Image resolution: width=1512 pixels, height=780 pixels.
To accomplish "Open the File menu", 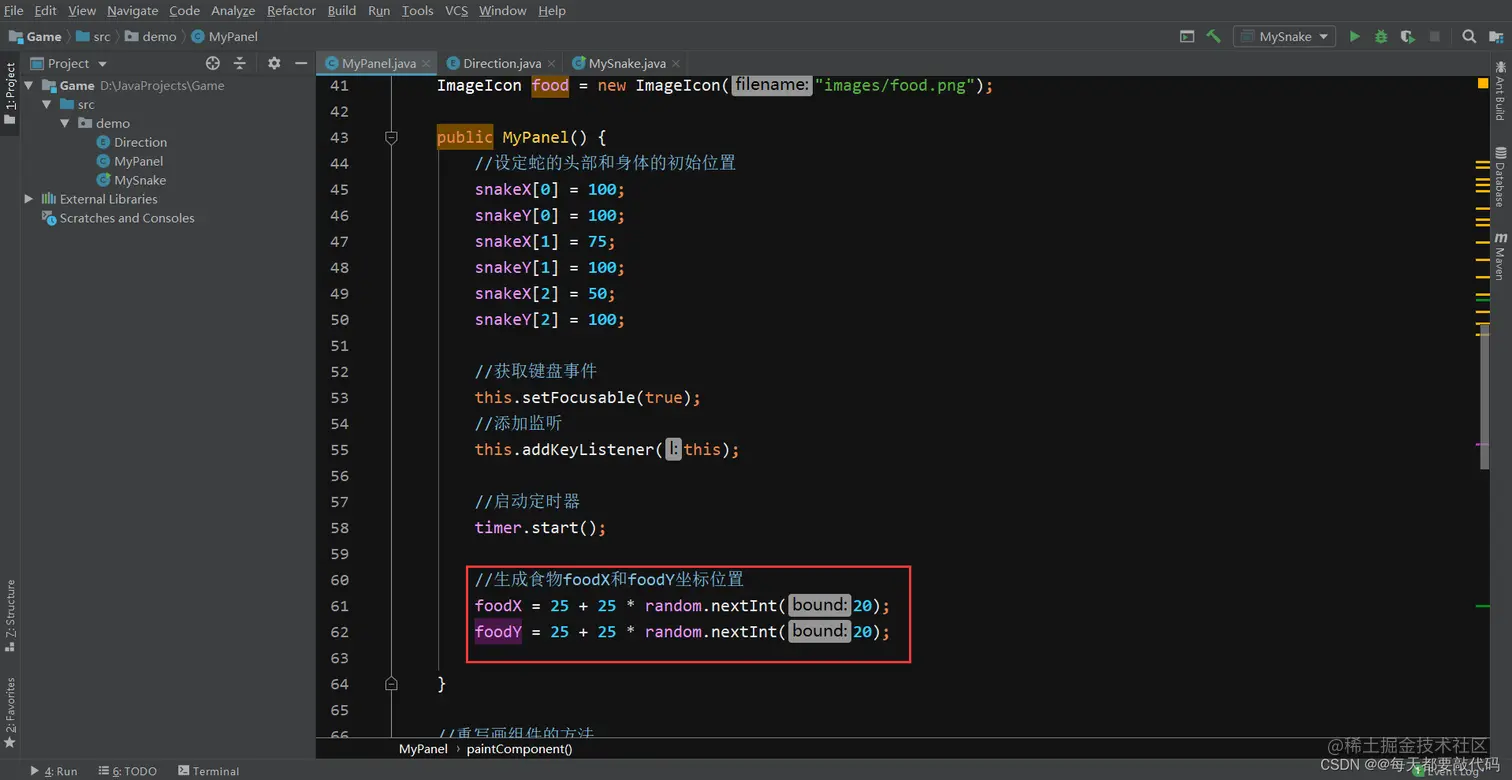I will point(14,10).
